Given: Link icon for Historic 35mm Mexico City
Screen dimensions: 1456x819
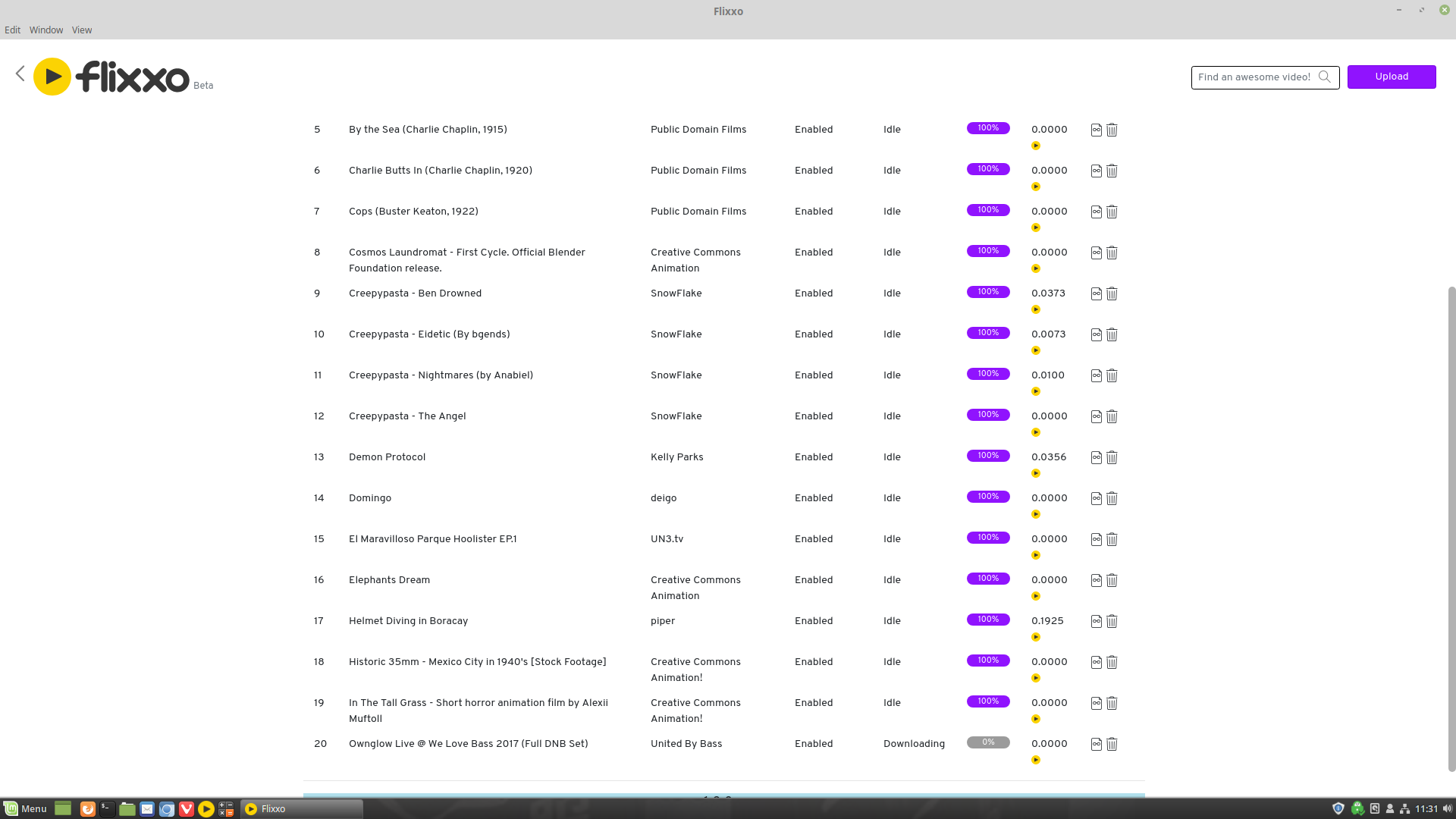Looking at the screenshot, I should coord(1097,662).
